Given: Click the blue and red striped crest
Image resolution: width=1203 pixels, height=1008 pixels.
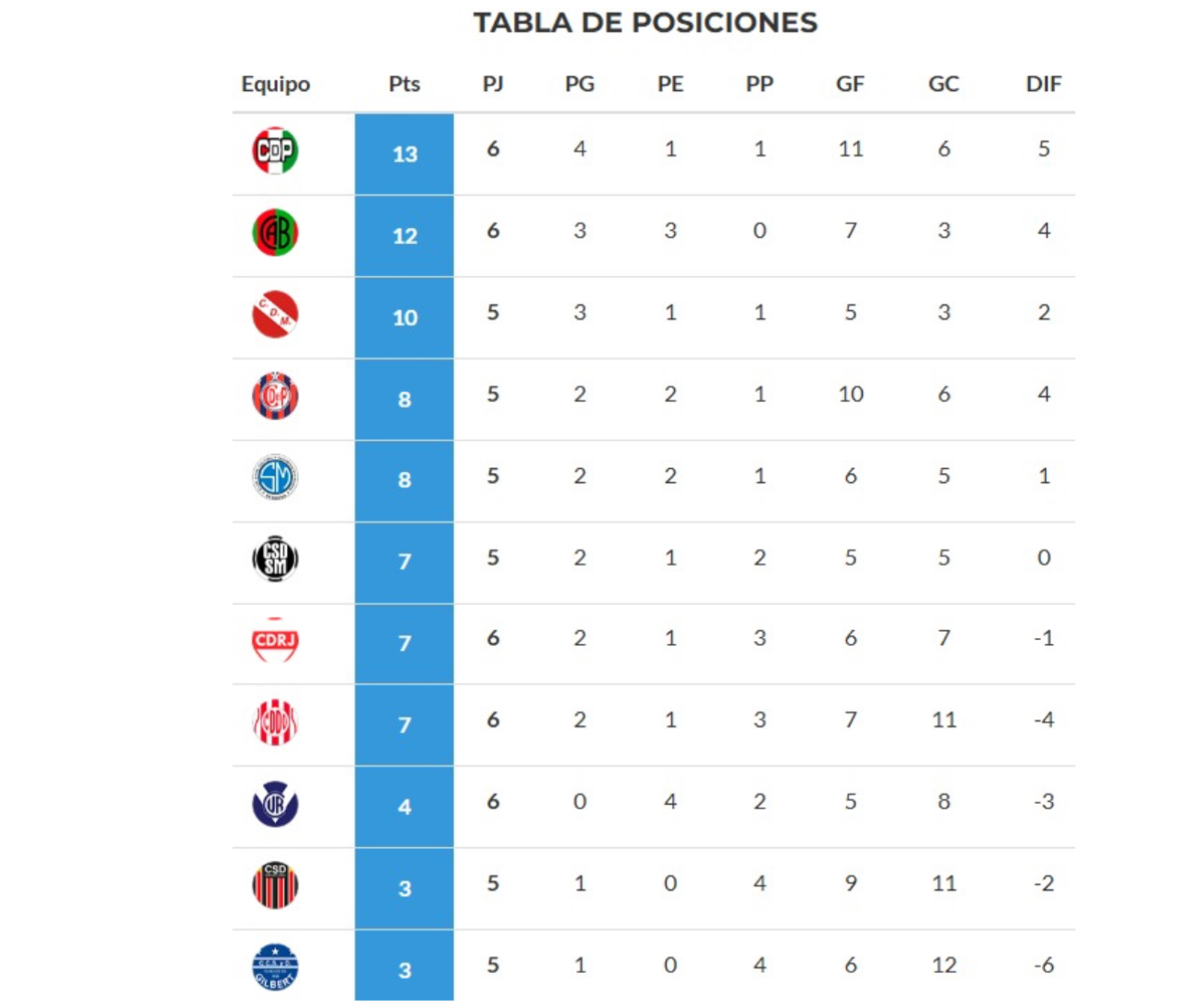Looking at the screenshot, I should 275,396.
